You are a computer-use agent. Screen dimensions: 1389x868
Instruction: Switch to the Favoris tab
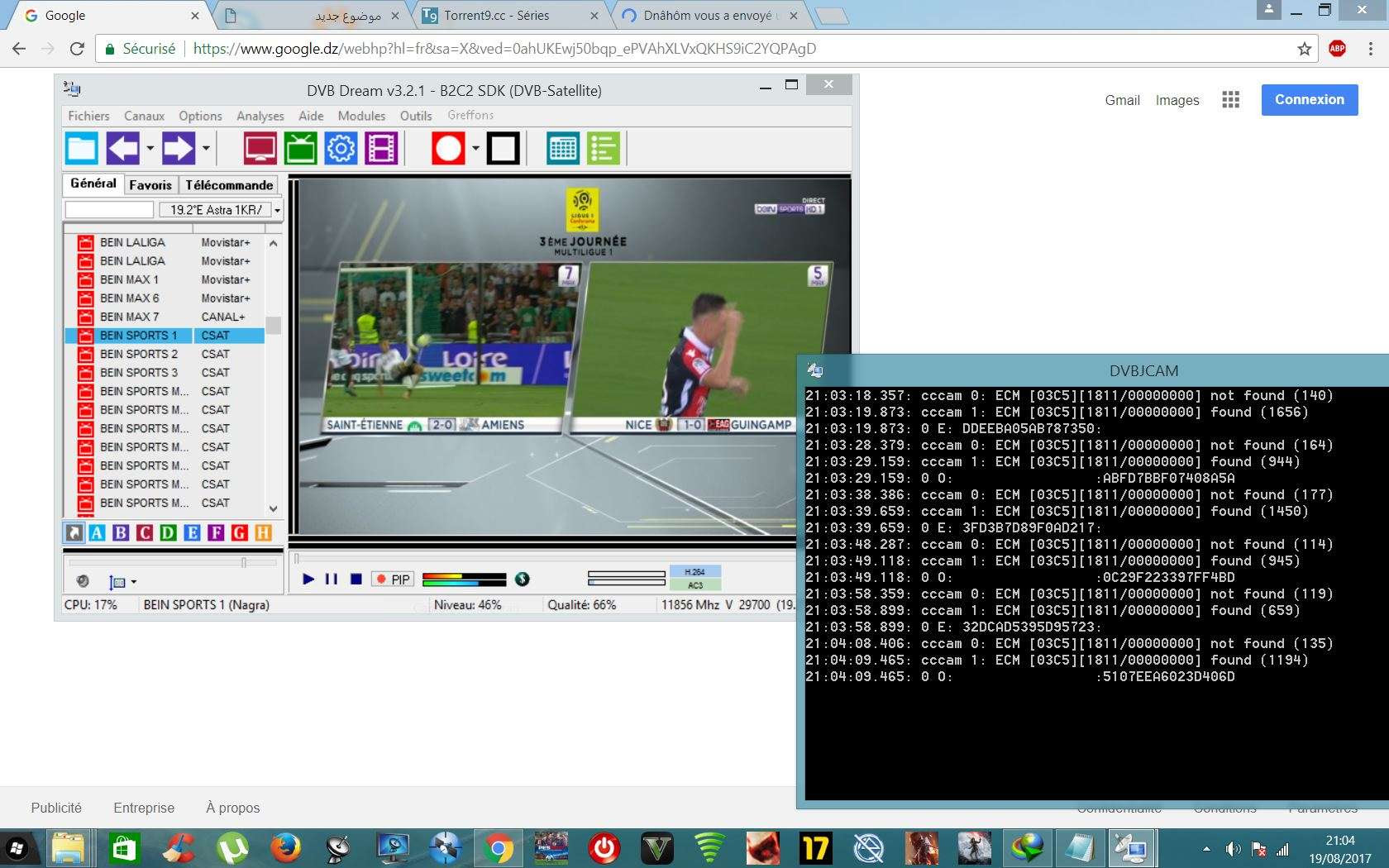150,185
